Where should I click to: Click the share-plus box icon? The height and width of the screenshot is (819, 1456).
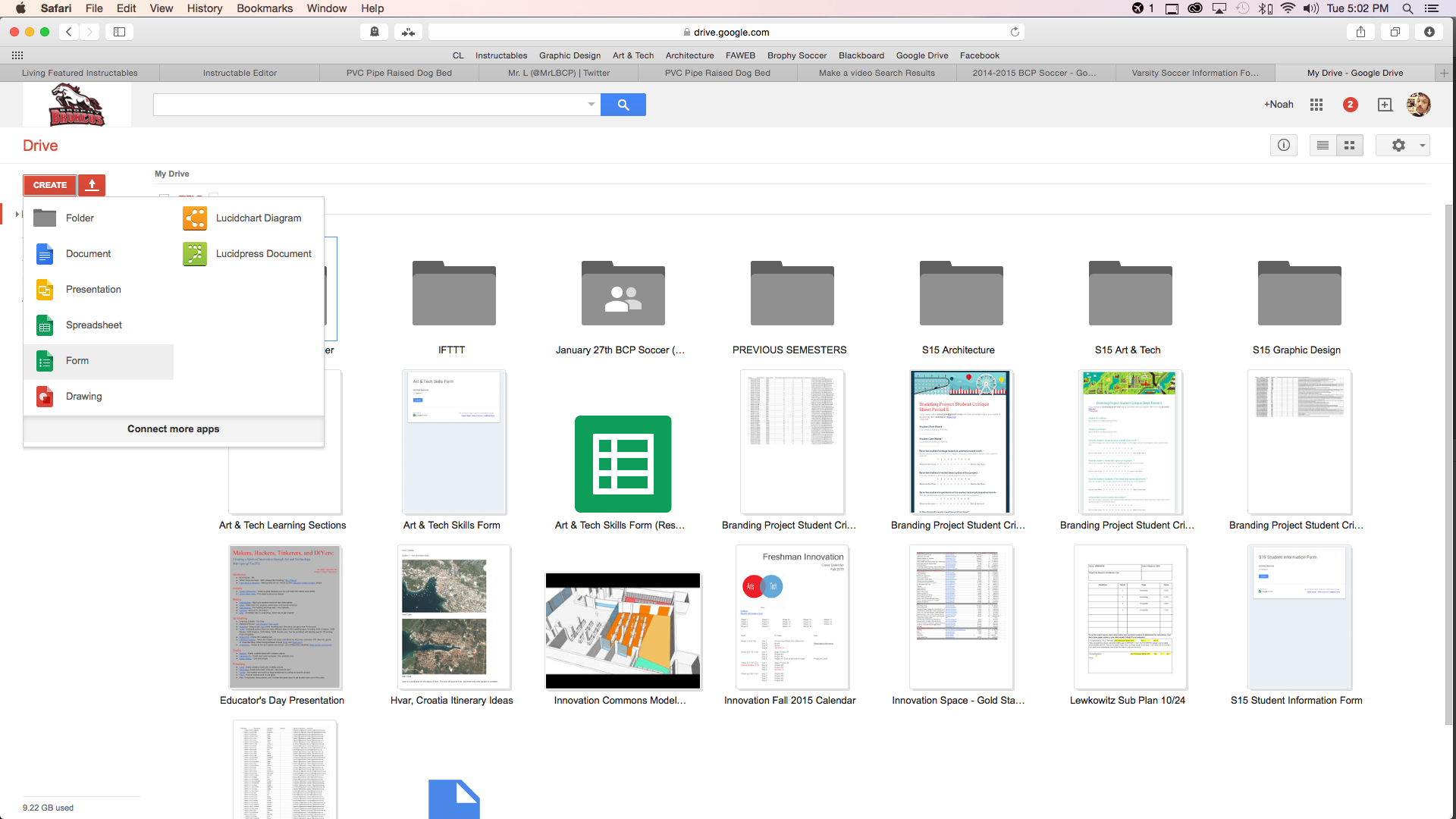[x=1385, y=105]
